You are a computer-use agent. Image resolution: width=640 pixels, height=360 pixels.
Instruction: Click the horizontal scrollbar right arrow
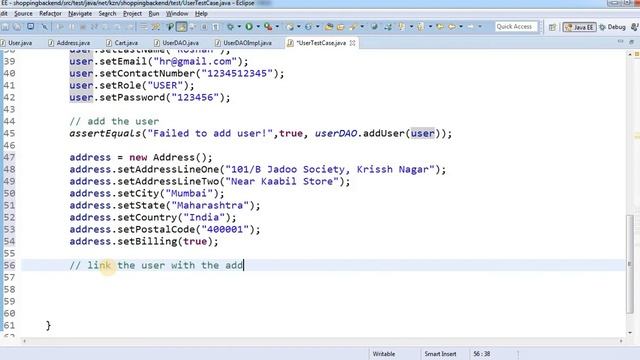coord(621,341)
